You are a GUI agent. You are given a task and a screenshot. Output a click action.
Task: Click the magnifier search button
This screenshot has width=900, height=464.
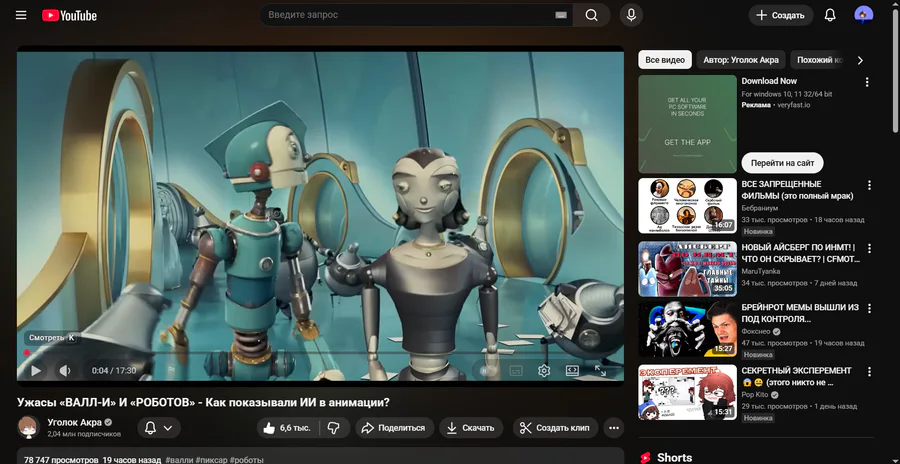591,15
